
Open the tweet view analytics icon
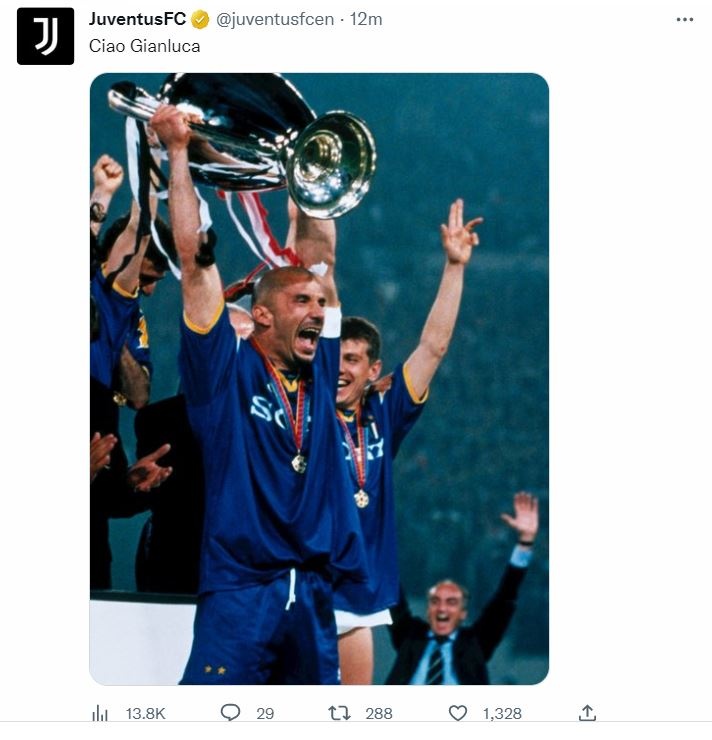coord(100,713)
